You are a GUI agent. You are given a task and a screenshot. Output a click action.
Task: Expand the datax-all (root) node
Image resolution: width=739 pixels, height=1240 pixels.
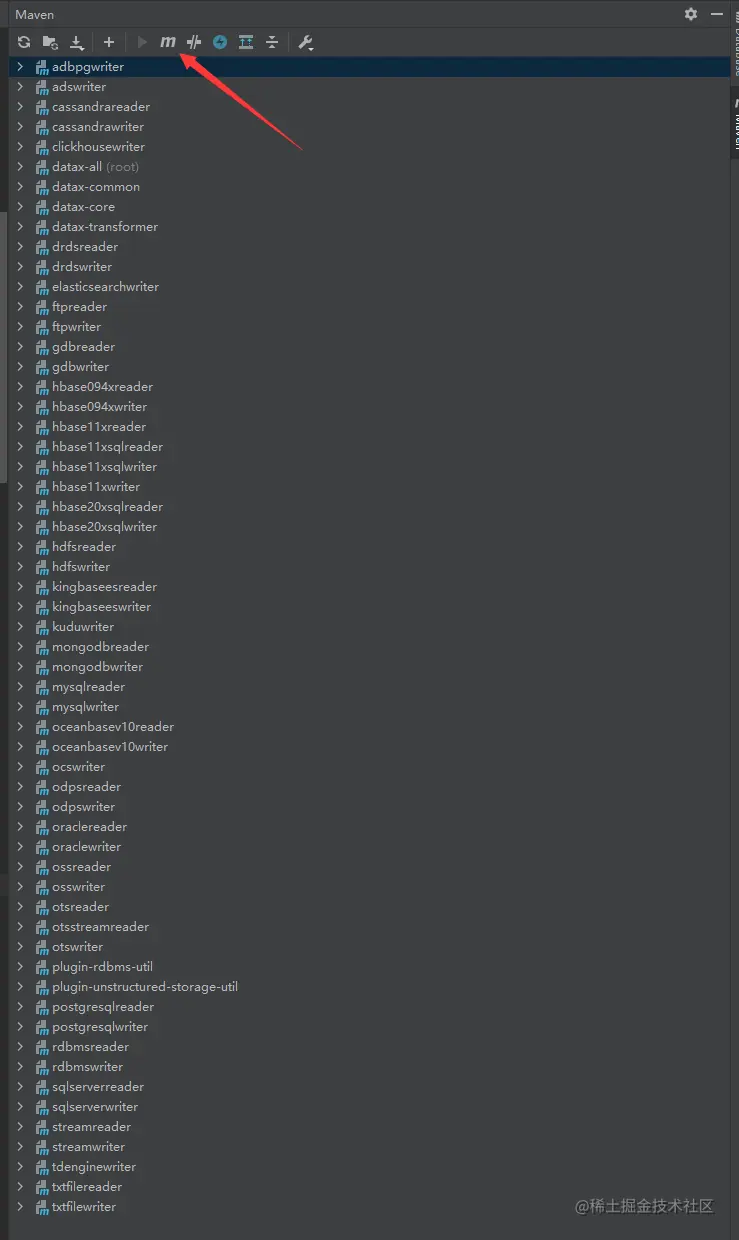point(20,167)
